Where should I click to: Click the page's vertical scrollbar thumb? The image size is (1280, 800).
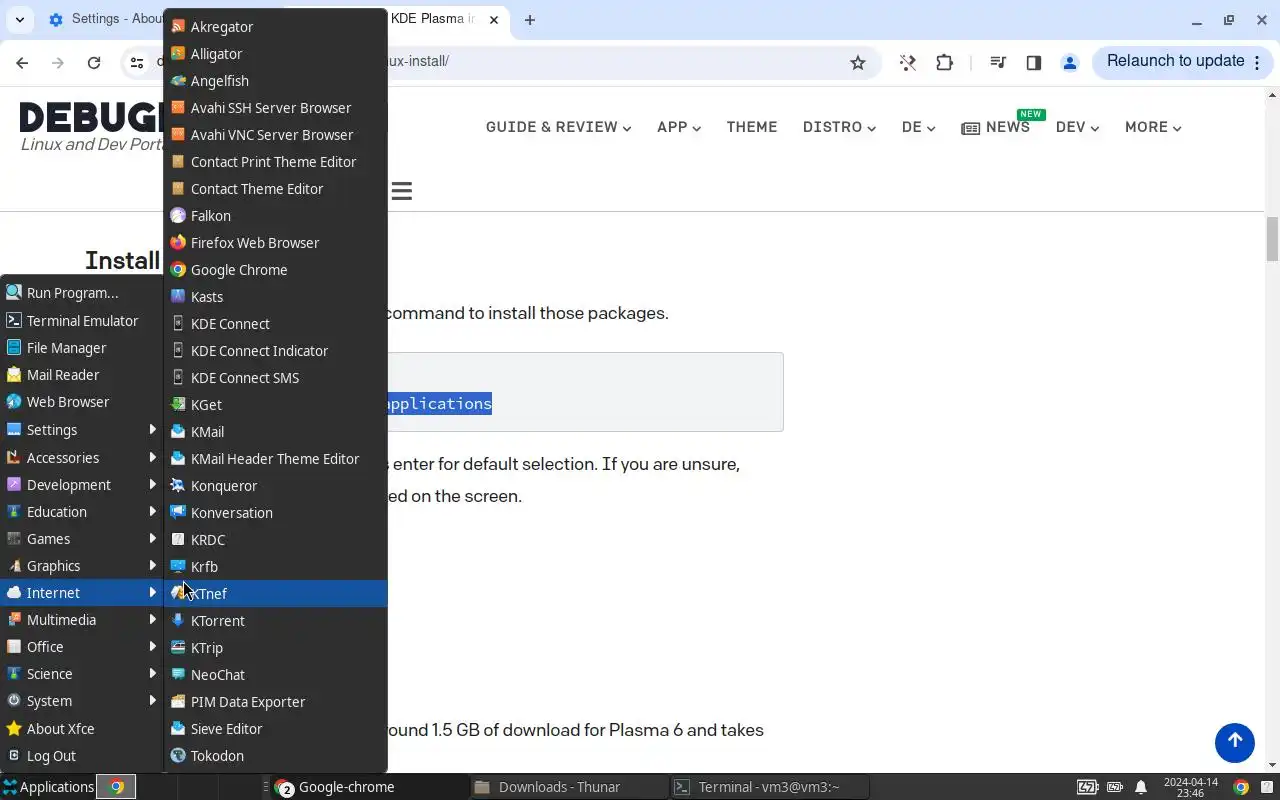pos(1273,238)
